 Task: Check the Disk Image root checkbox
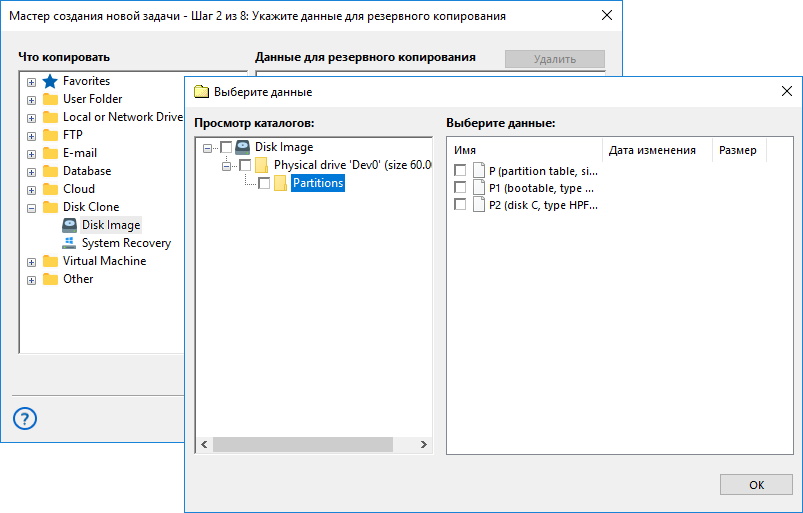[x=226, y=147]
